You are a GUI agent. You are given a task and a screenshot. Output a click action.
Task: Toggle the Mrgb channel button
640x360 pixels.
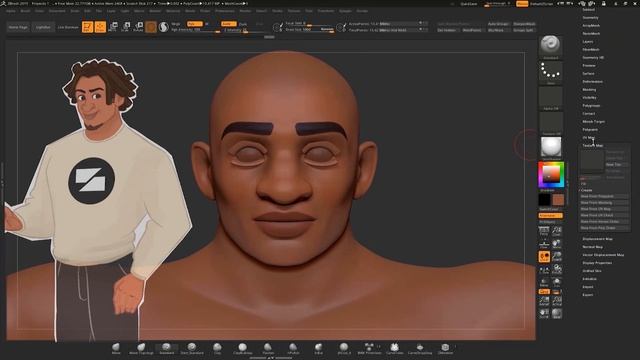pos(176,24)
